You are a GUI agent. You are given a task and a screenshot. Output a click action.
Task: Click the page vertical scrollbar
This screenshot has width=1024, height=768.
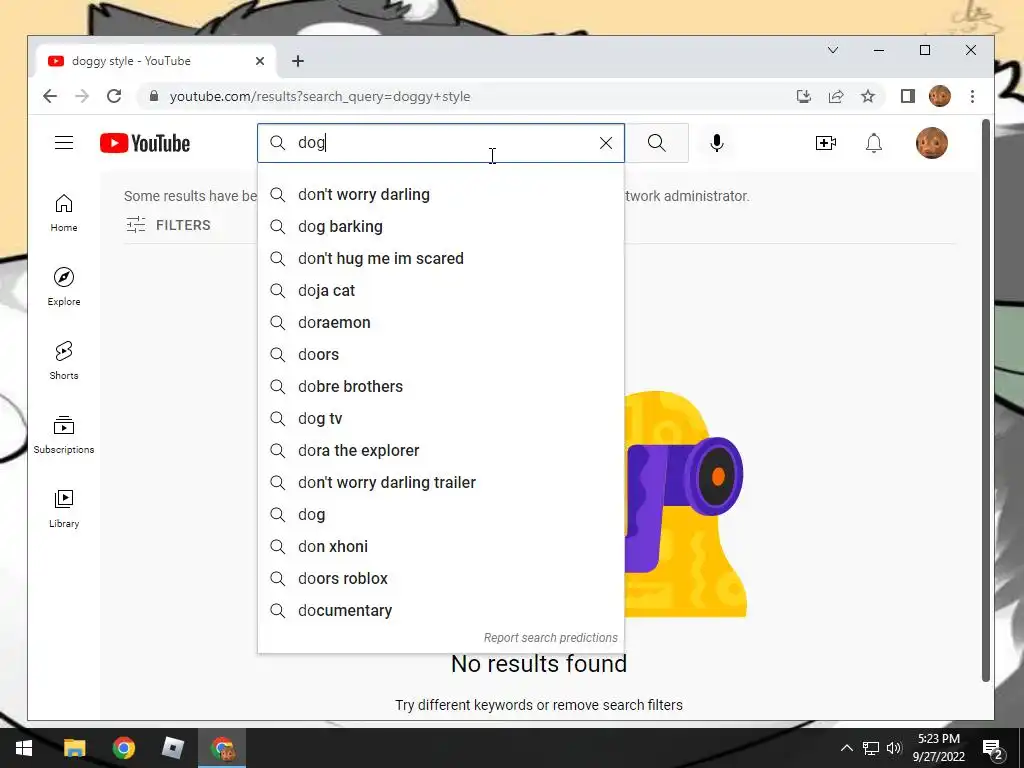point(986,400)
